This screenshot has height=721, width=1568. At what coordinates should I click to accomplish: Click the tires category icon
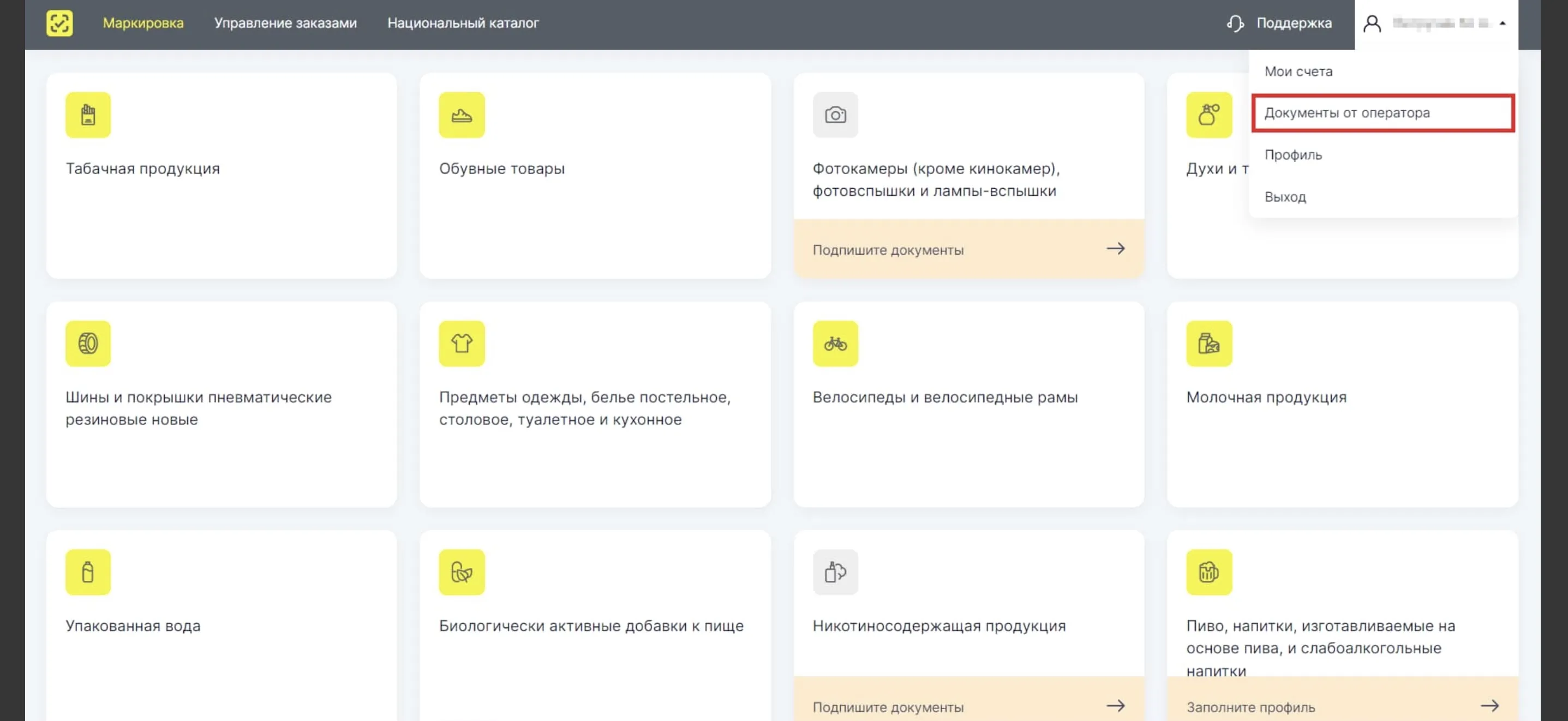click(88, 343)
